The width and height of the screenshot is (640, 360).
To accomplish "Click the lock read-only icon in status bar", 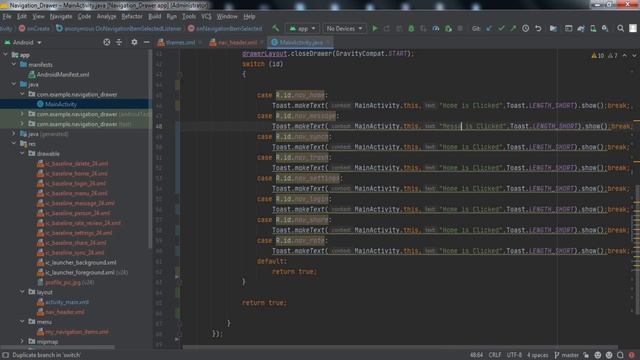I will (x=586, y=355).
